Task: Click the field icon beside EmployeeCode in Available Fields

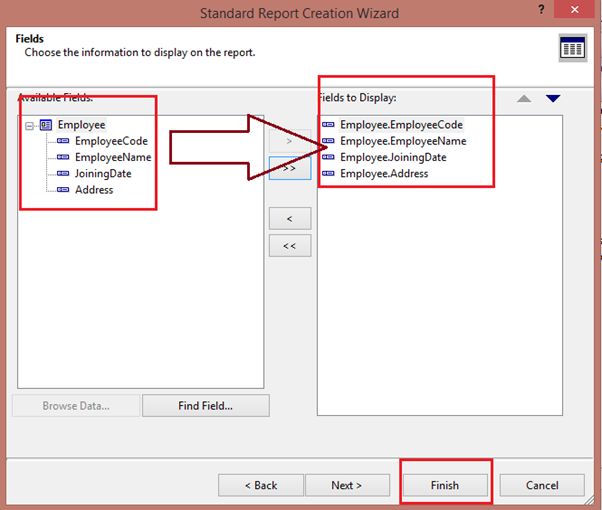Action: (x=63, y=141)
